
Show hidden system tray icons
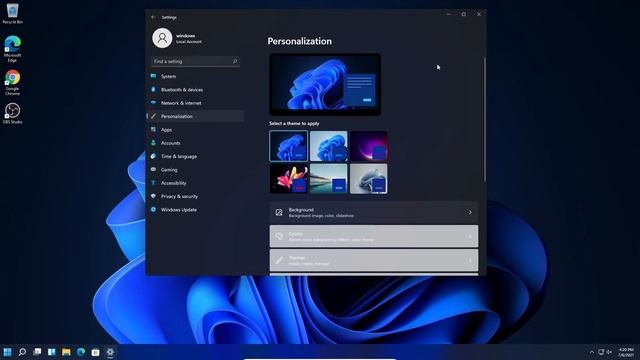coord(592,352)
